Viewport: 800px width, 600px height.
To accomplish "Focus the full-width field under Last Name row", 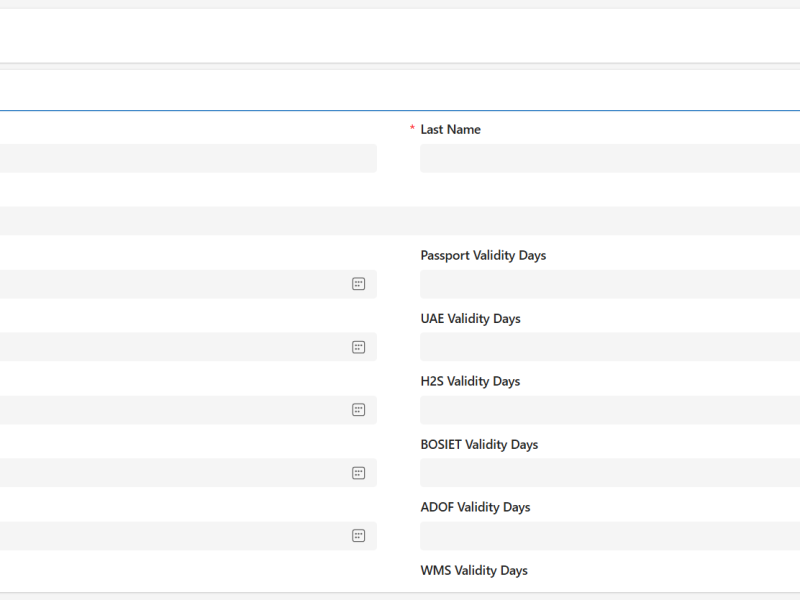I will click(x=400, y=221).
